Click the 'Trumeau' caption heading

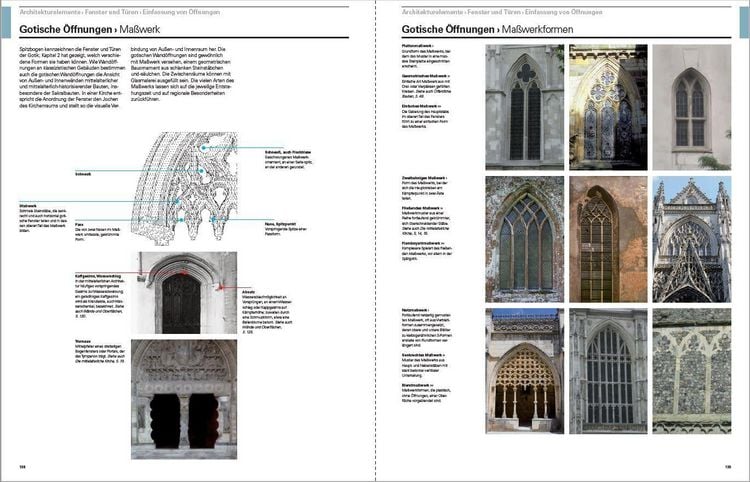[x=83, y=341]
